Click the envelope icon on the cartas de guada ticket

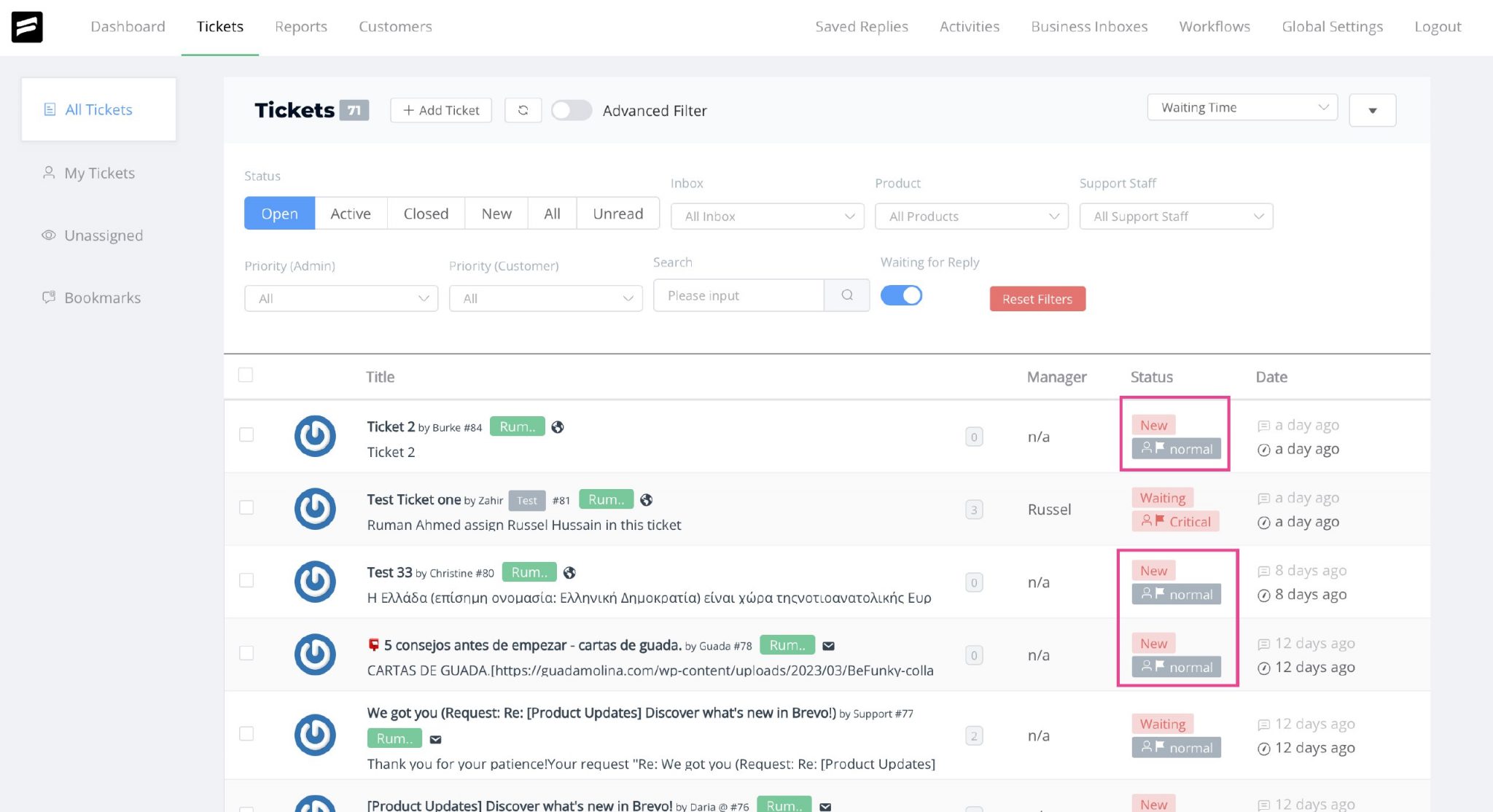pyautogui.click(x=827, y=645)
